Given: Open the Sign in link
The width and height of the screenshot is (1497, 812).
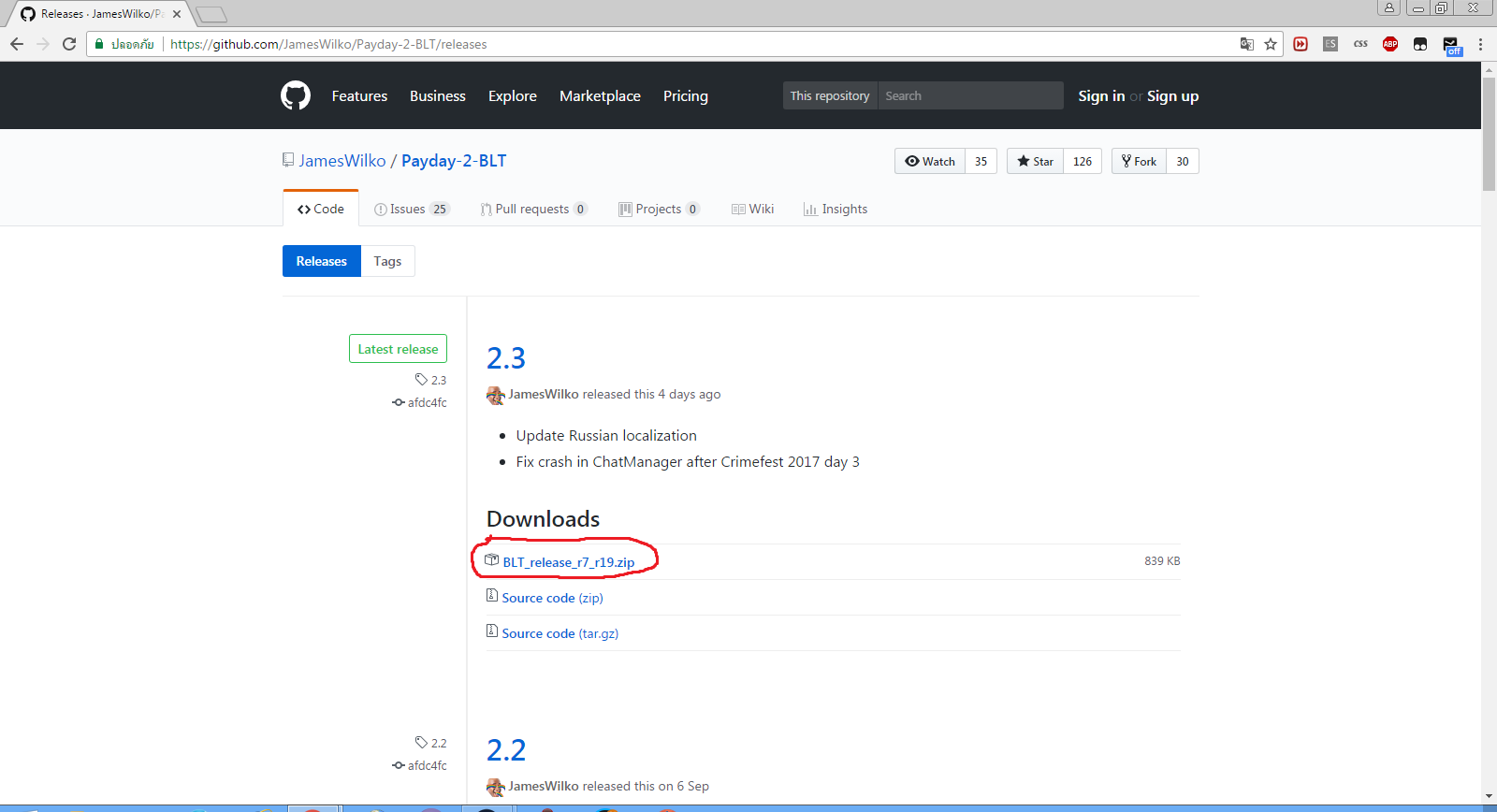Looking at the screenshot, I should [1101, 95].
